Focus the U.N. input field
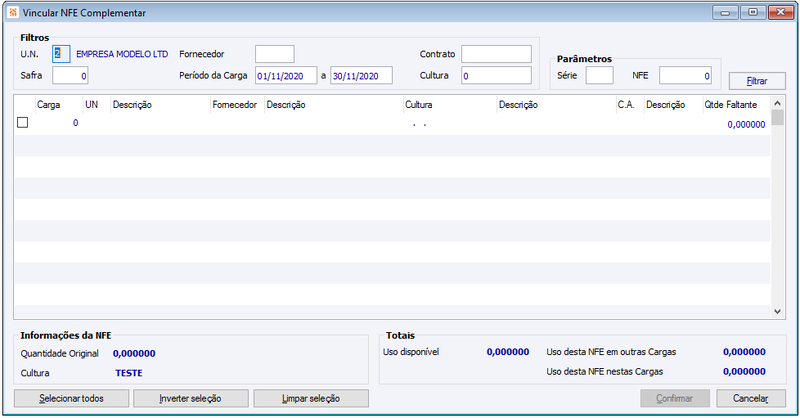This screenshot has height=418, width=800. (61, 54)
